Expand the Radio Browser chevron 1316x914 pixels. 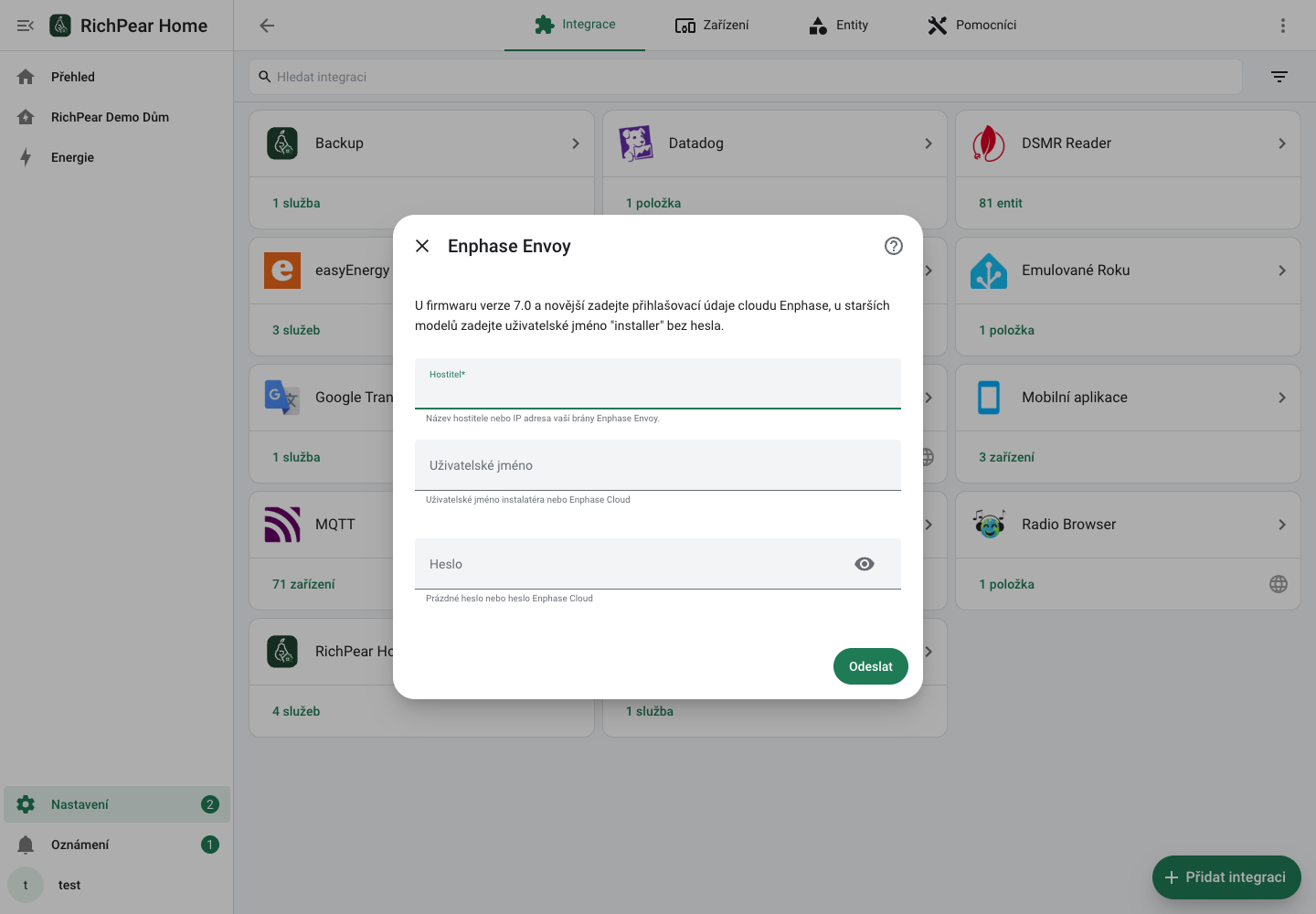pyautogui.click(x=1282, y=525)
